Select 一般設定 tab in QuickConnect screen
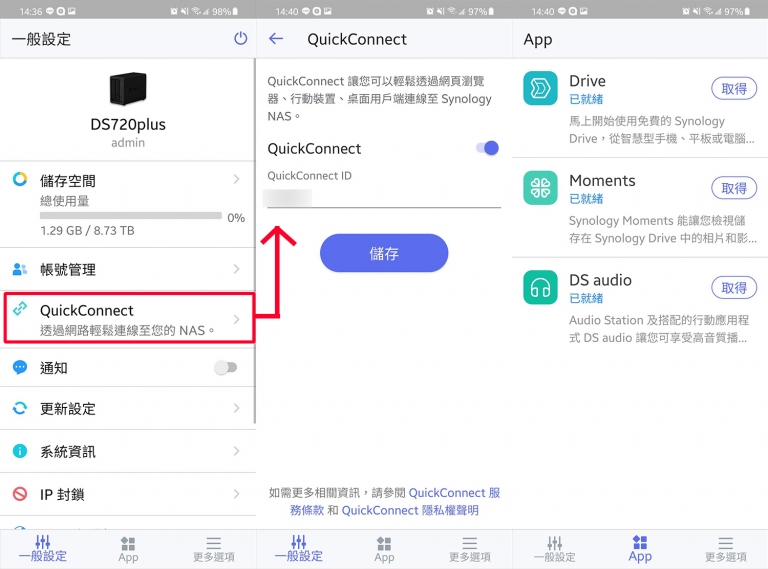768x569 pixels. click(299, 549)
